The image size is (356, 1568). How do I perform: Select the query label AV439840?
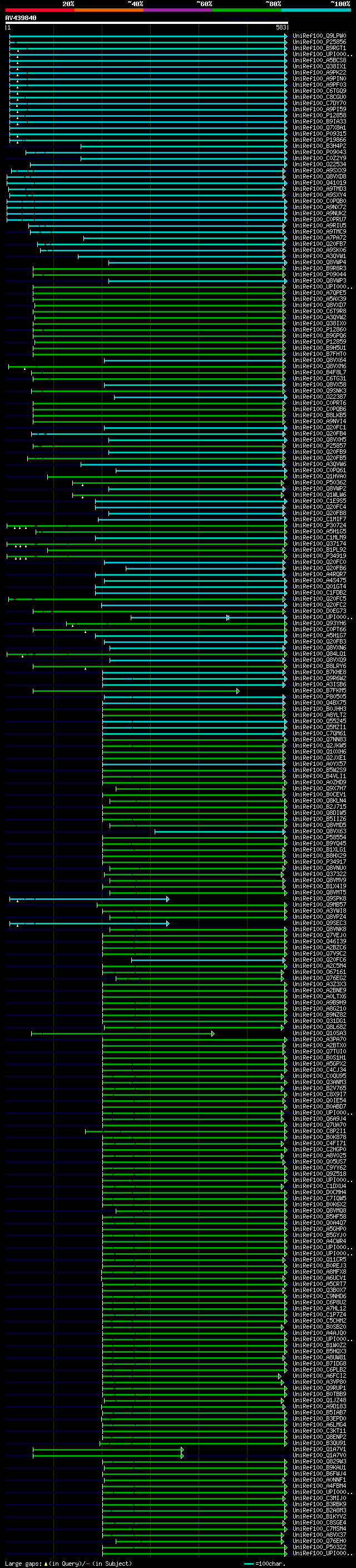tap(21, 18)
